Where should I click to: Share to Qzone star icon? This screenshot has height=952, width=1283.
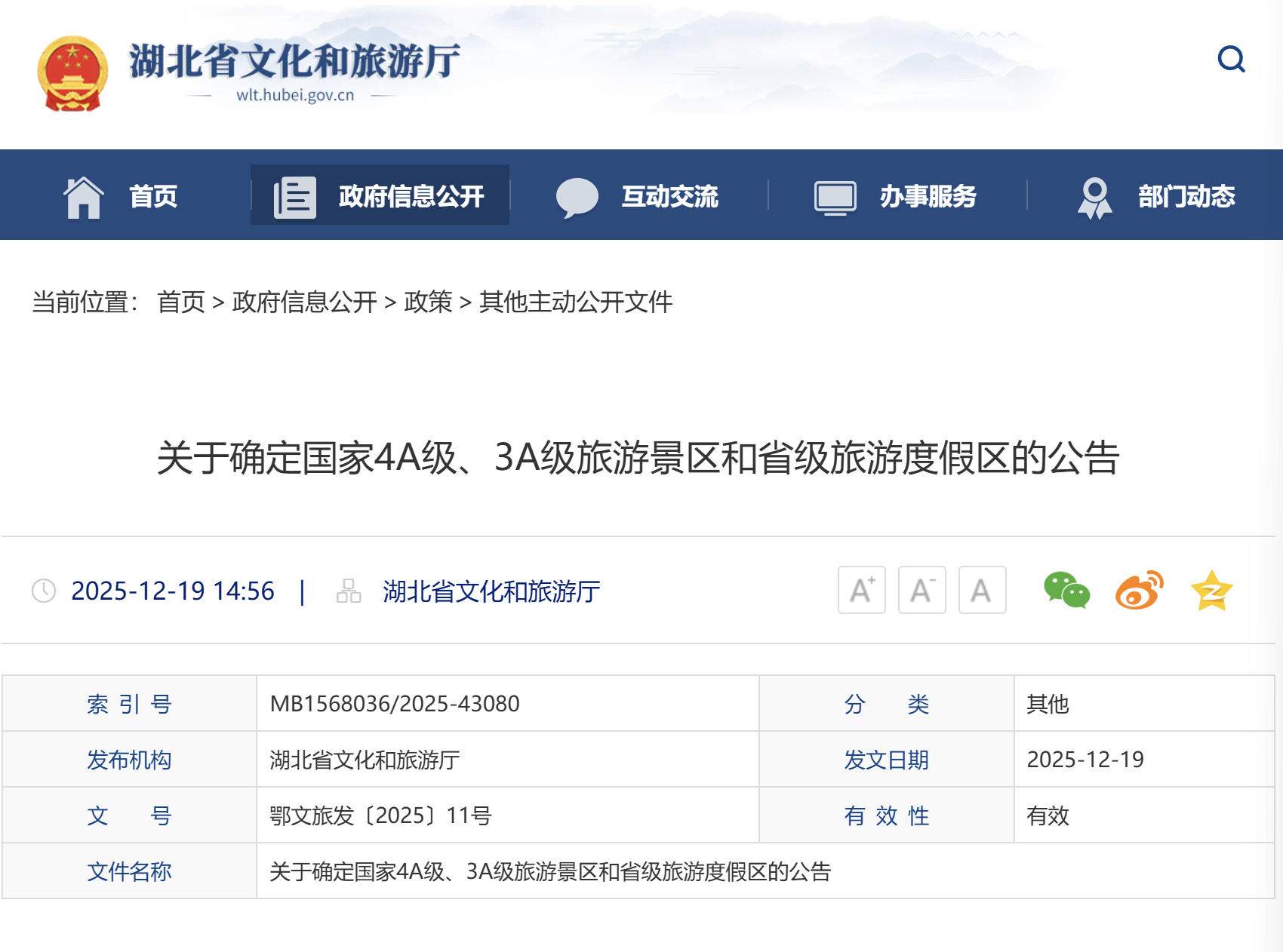1211,591
